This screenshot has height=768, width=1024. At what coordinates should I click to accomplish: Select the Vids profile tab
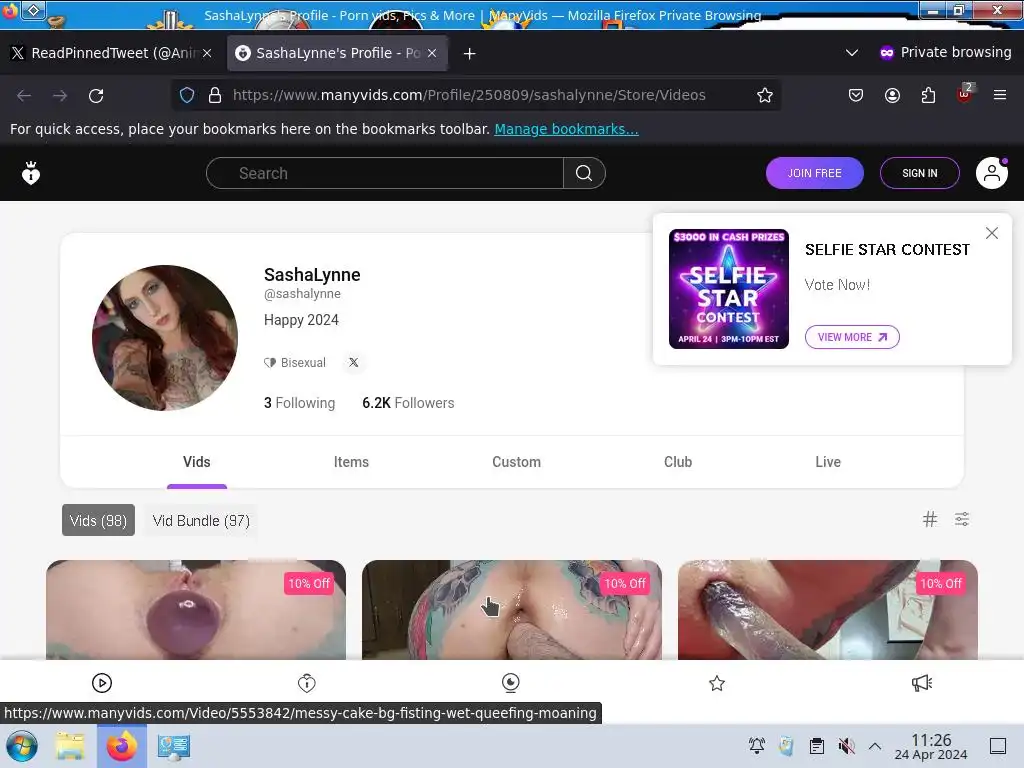(197, 462)
